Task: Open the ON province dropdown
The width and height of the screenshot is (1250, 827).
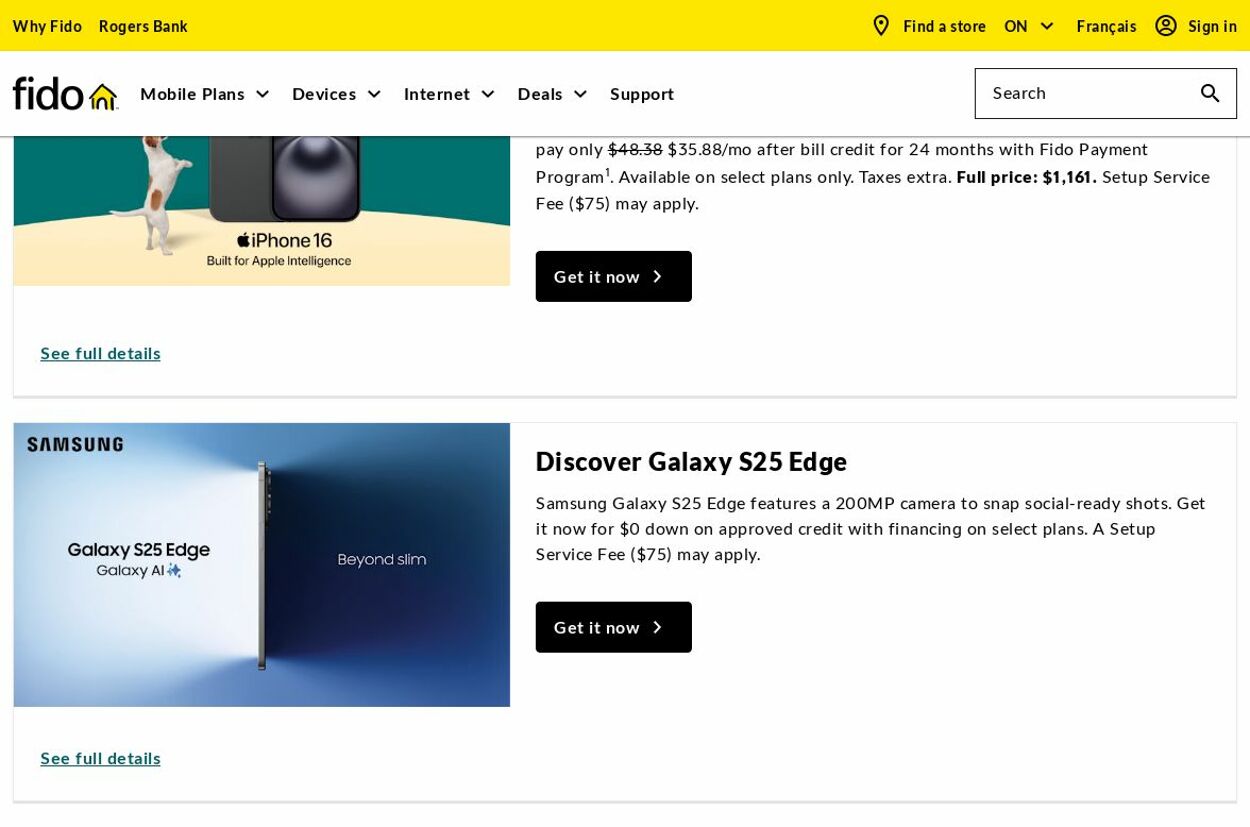Action: coord(1029,26)
